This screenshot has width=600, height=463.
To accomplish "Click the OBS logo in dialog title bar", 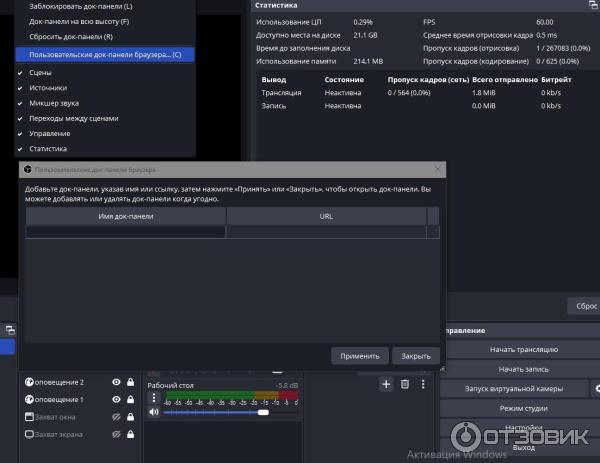I will click(28, 170).
